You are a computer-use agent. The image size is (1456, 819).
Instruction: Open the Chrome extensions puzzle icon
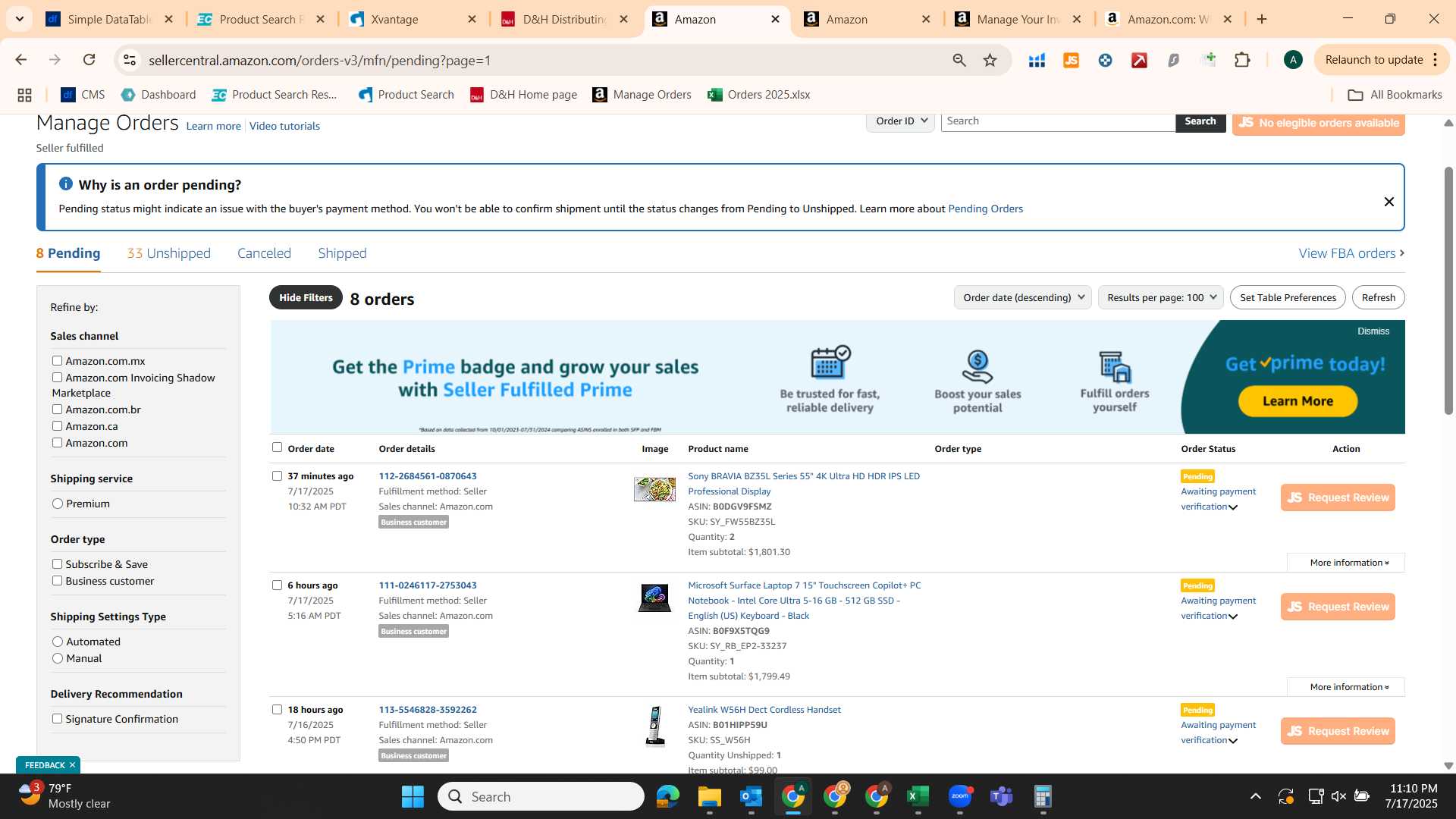pyautogui.click(x=1242, y=60)
